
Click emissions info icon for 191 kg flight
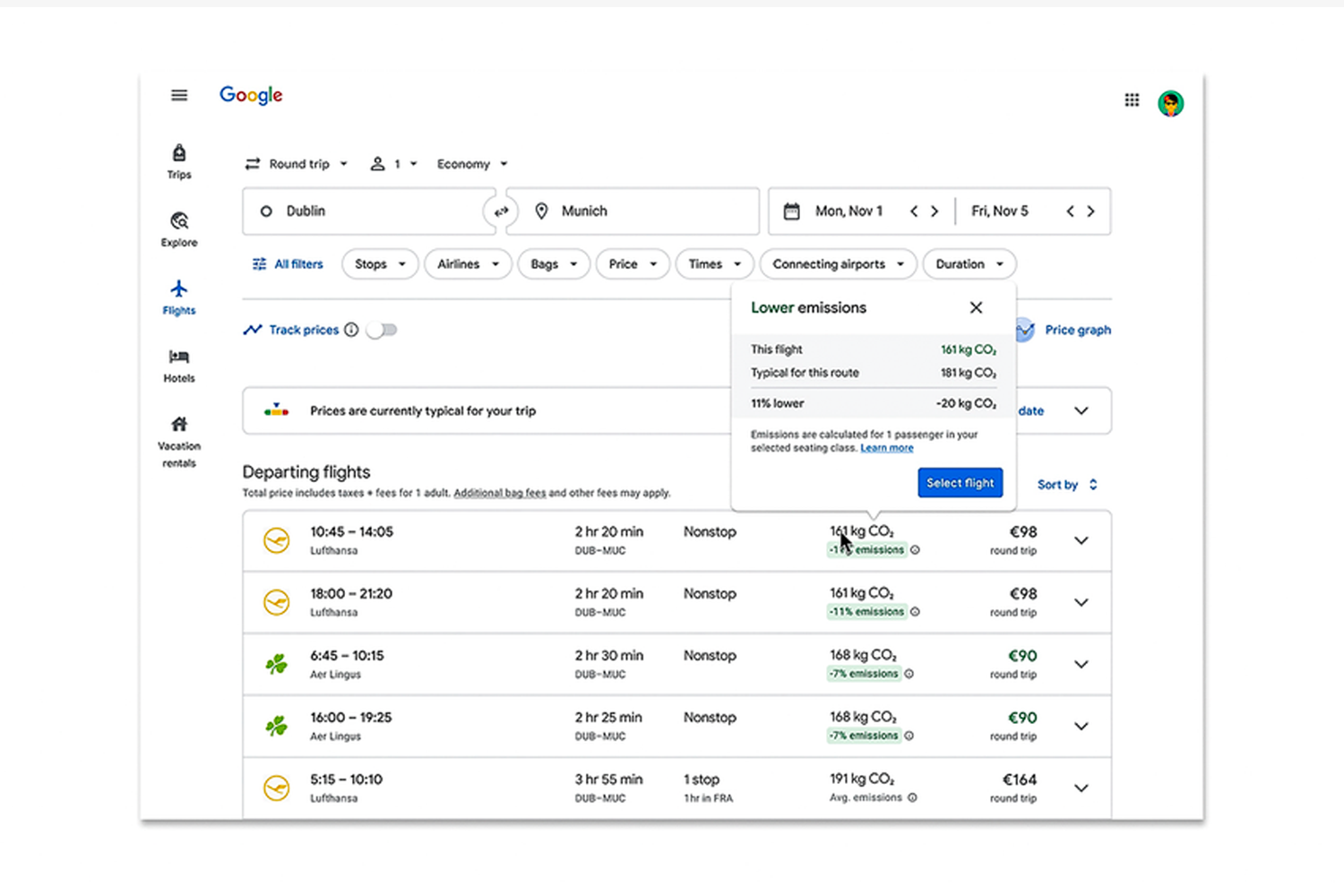pyautogui.click(x=912, y=797)
